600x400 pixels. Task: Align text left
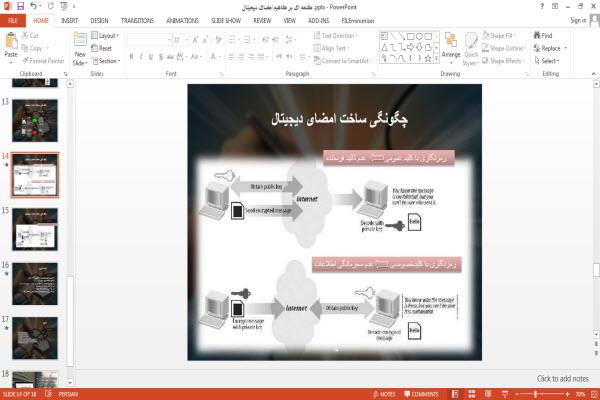(232, 57)
